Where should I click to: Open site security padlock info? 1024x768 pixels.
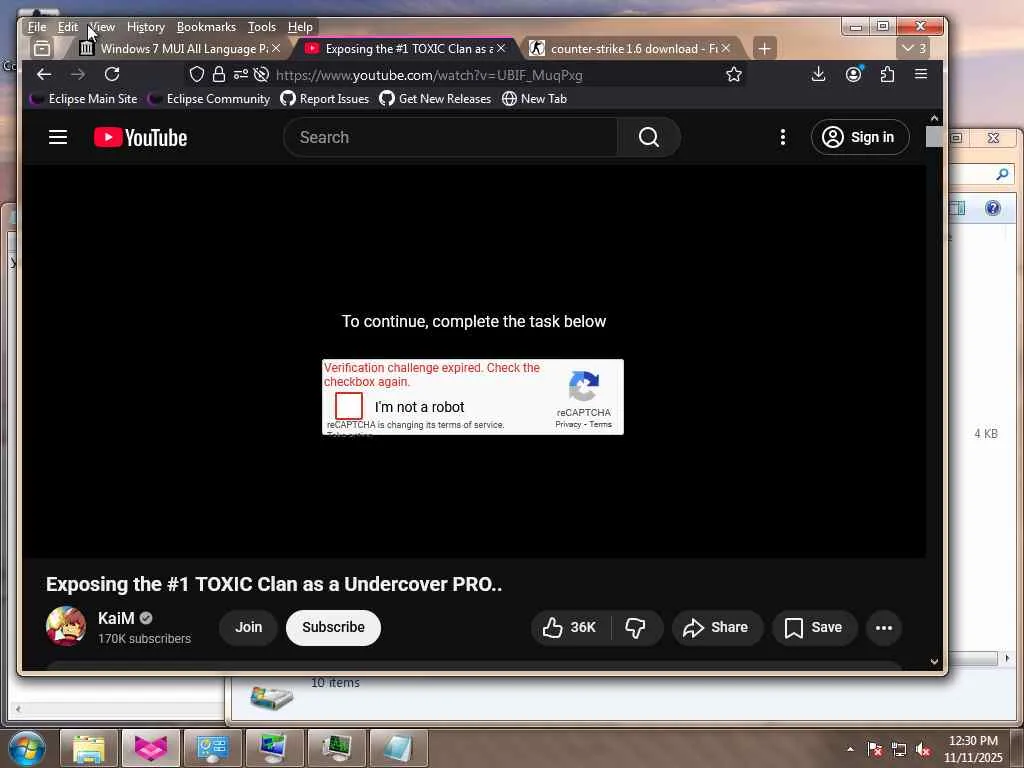[219, 74]
